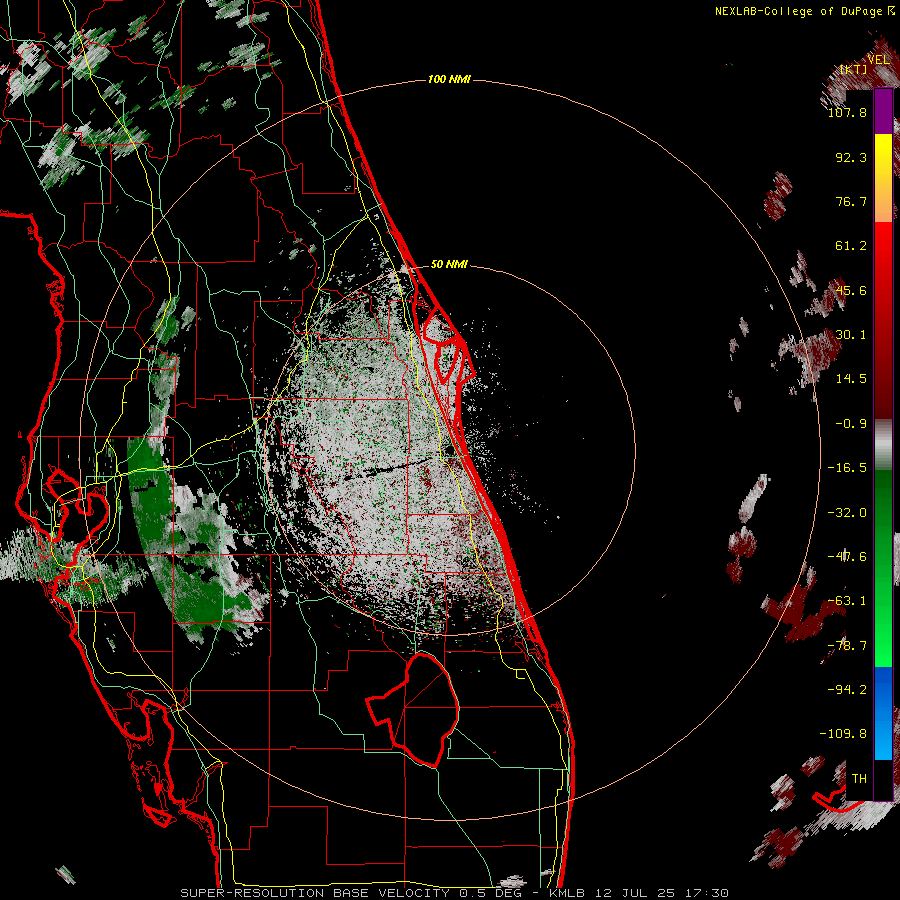Click the SUPER-RESOLUTION BASE VELOCITY caption
The image size is (900, 900).
(316, 893)
